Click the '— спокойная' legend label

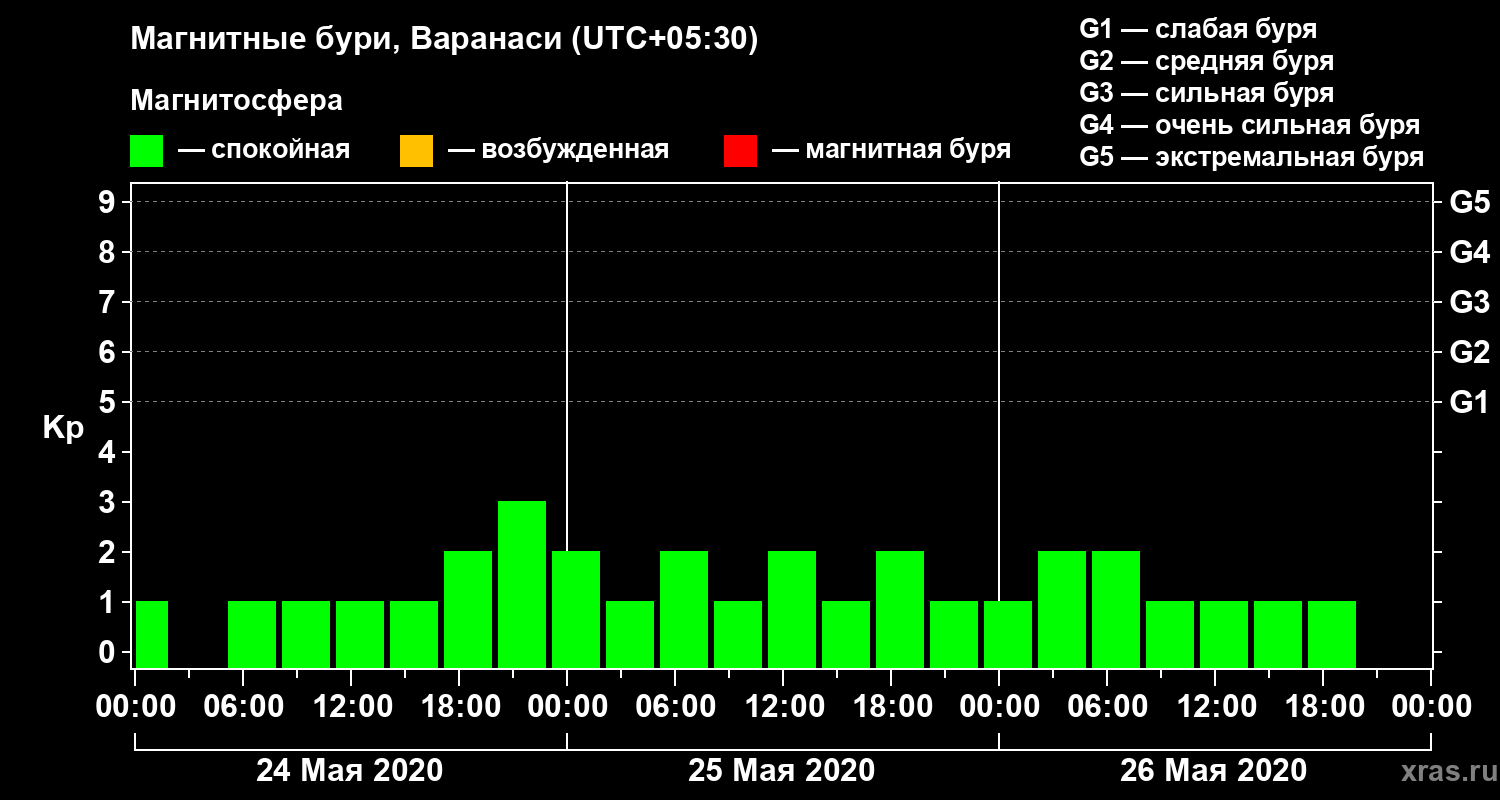click(x=264, y=151)
